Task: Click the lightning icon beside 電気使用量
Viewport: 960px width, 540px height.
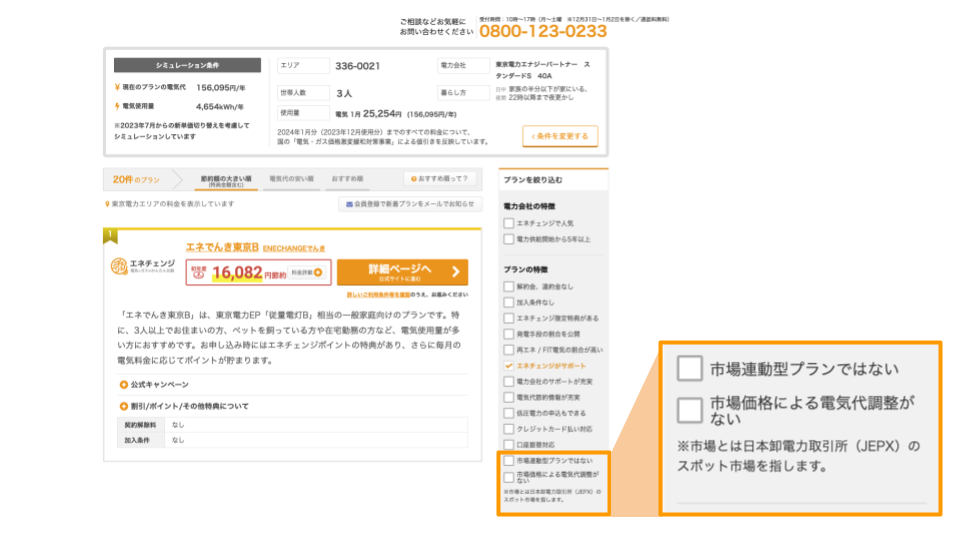Action: [x=117, y=106]
